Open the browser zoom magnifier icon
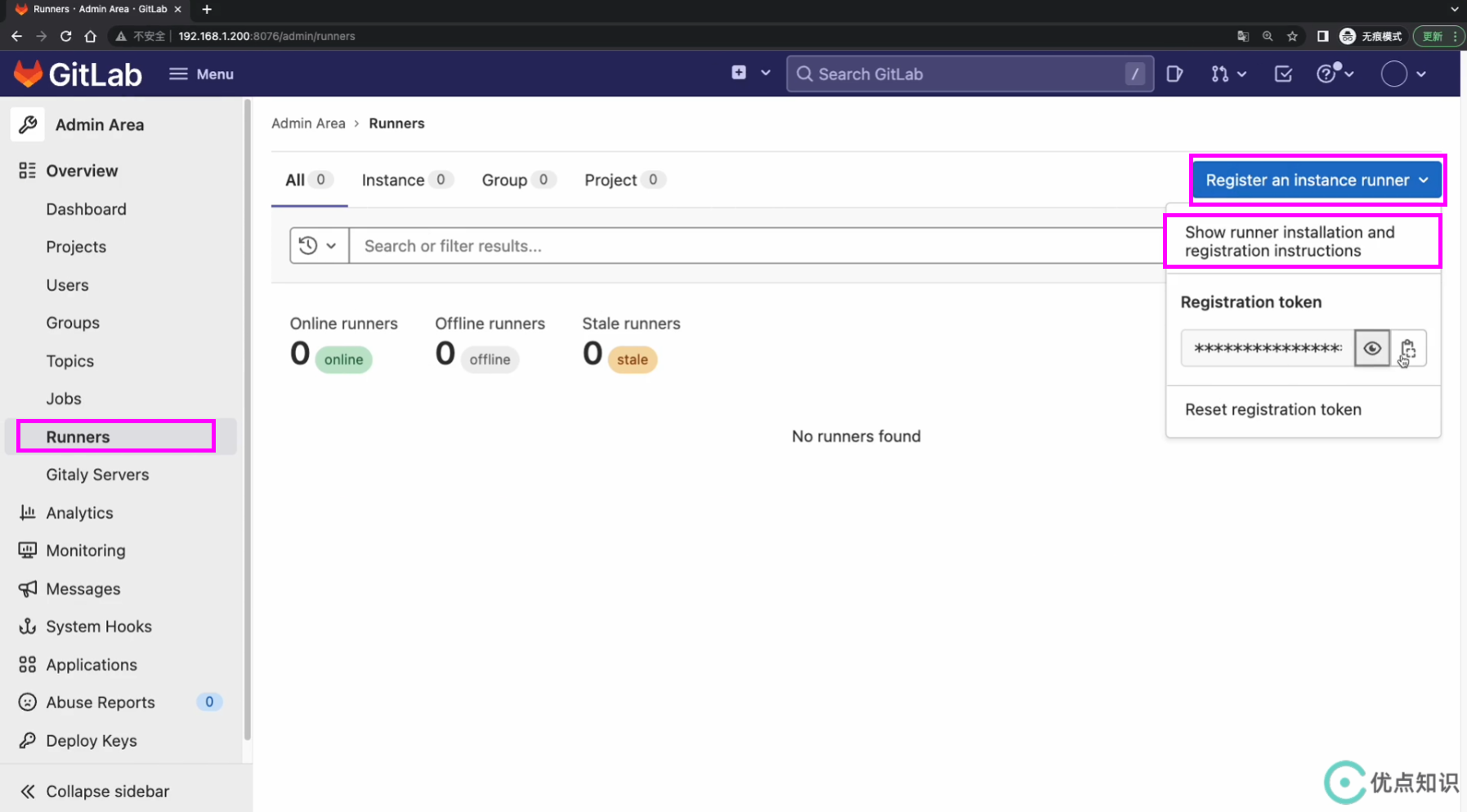The image size is (1467, 812). pos(1268,36)
